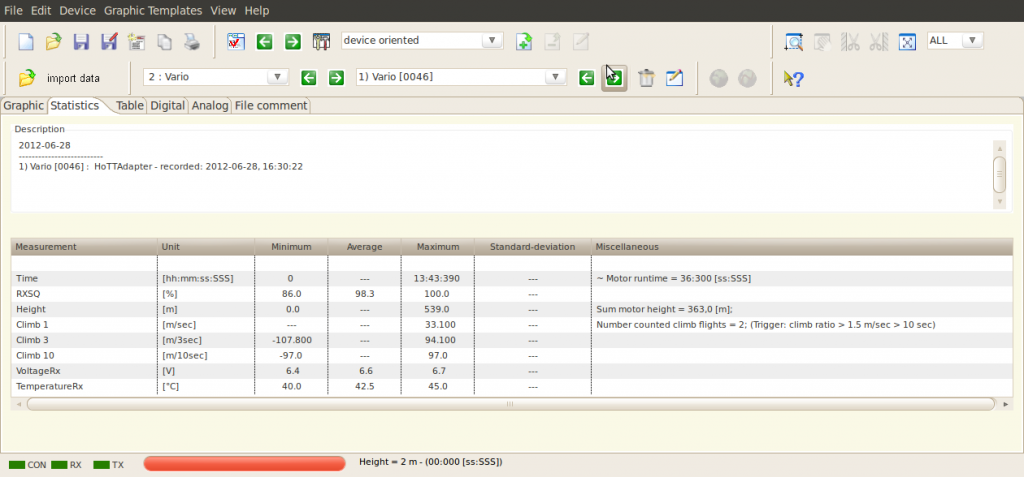
Task: Switch to the Digital tab
Action: [x=167, y=105]
